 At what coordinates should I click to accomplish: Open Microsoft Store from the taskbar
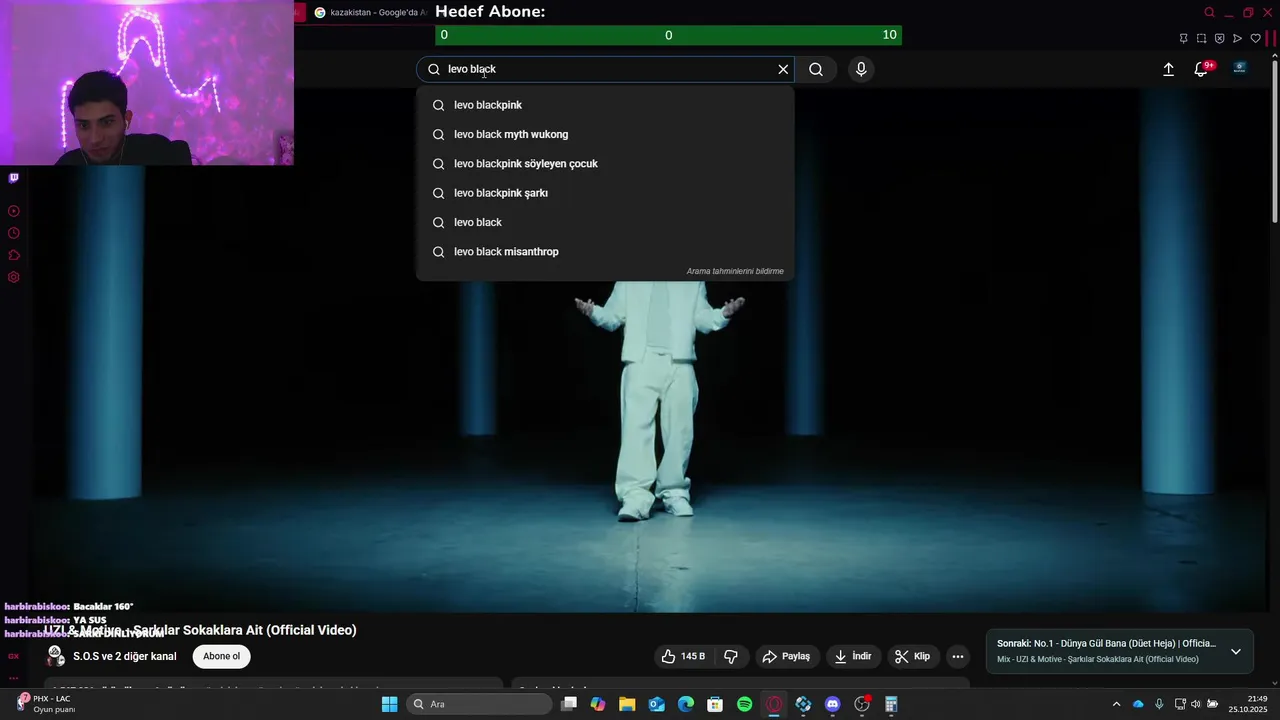[x=715, y=704]
